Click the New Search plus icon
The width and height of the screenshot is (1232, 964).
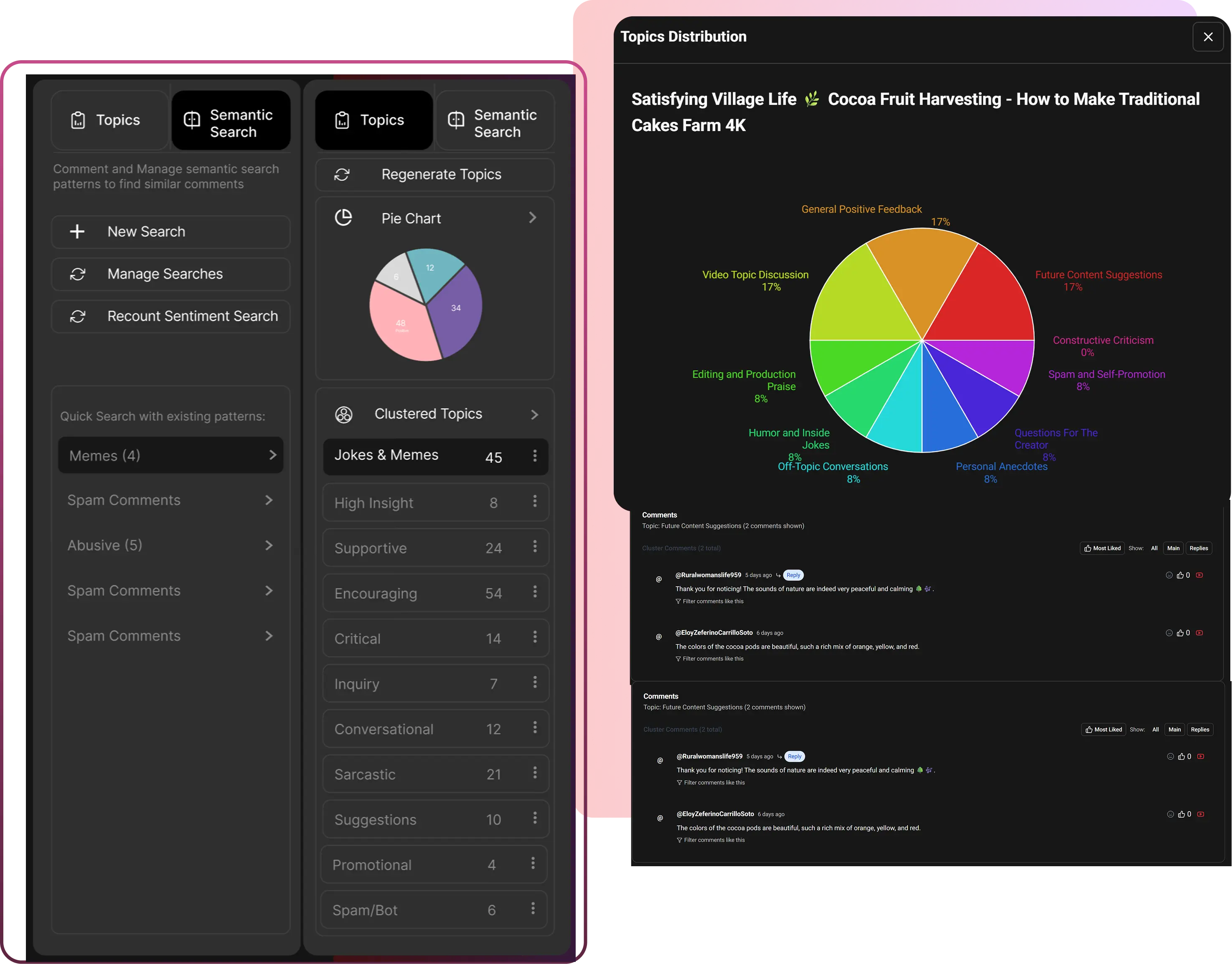point(77,231)
